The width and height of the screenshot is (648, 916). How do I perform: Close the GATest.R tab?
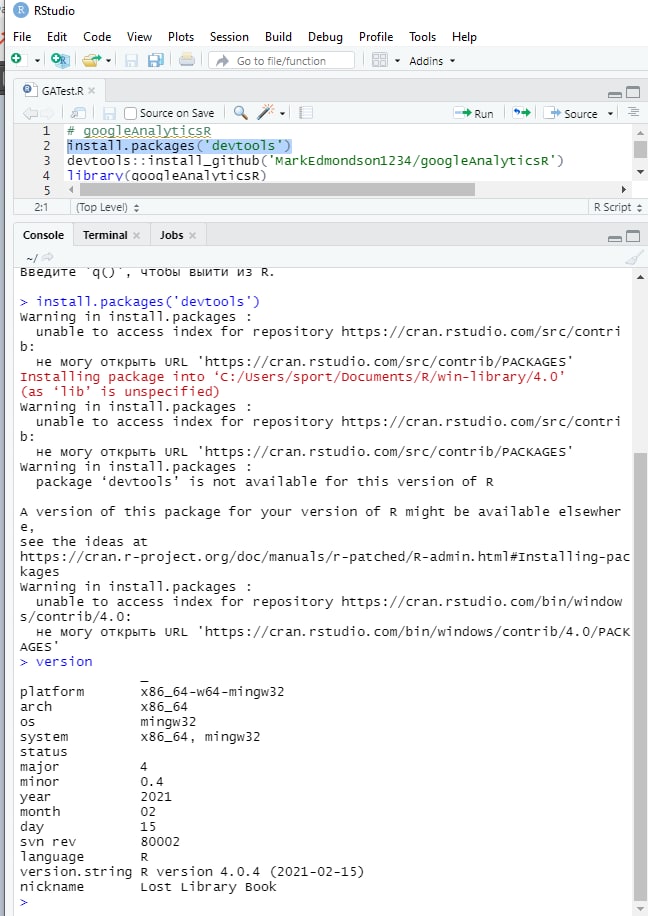(x=92, y=91)
